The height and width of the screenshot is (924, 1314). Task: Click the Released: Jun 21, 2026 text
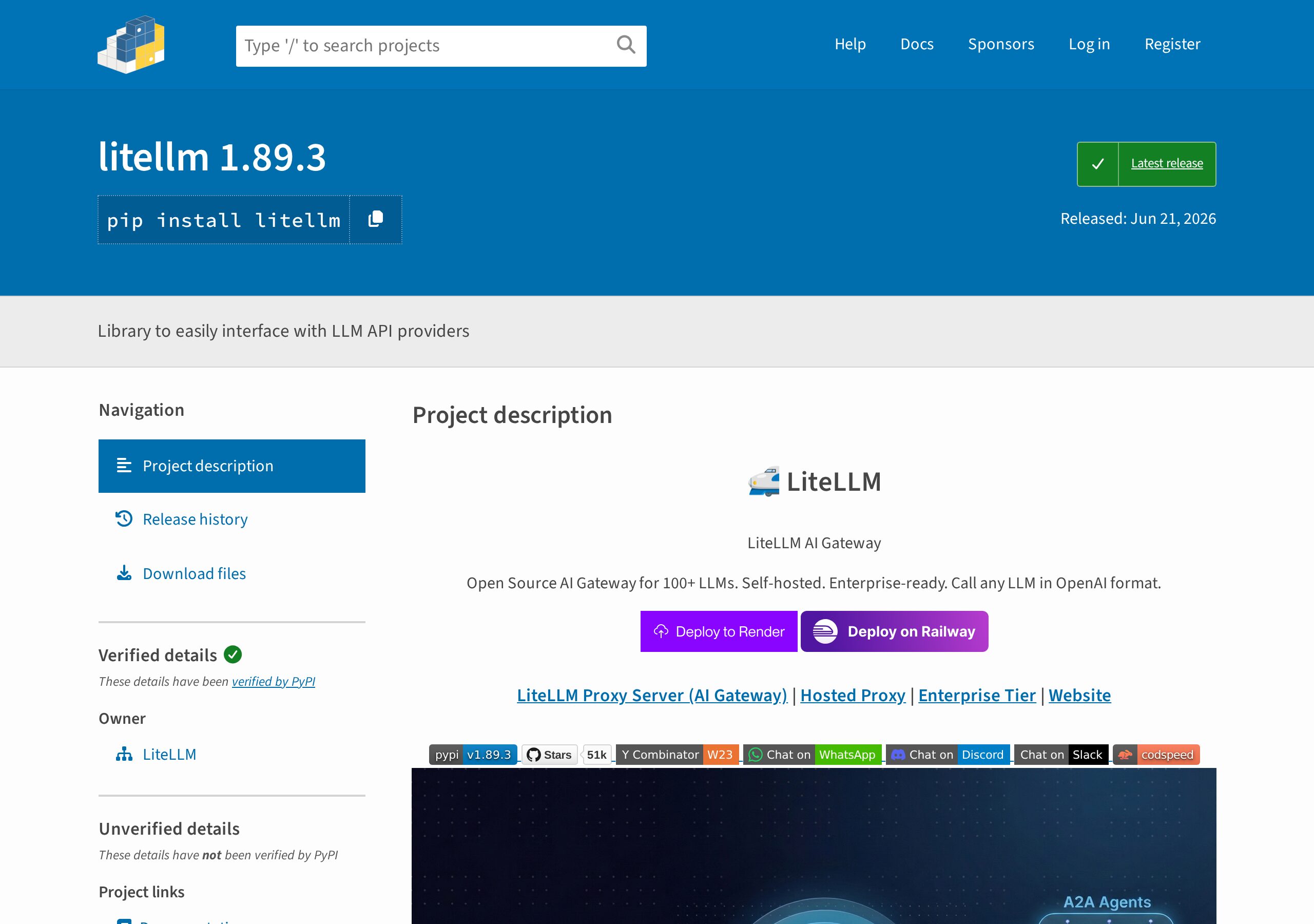1138,219
